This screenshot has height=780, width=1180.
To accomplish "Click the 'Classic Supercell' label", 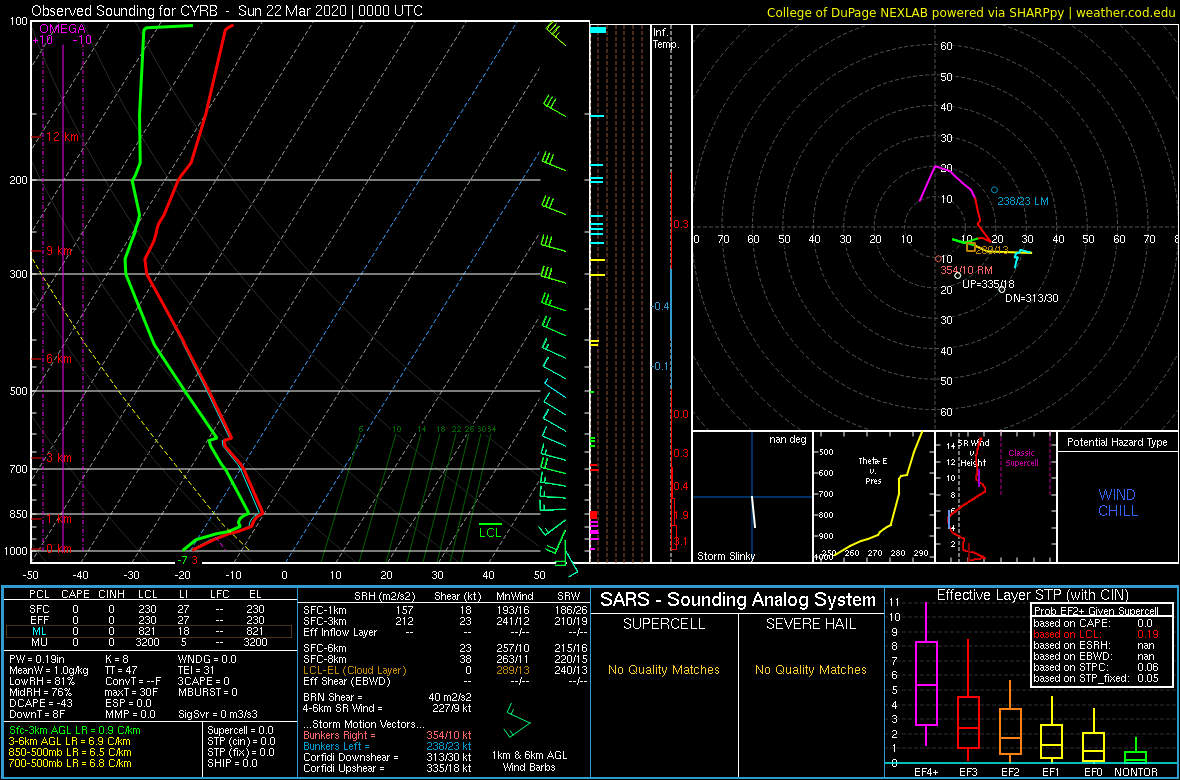I will click(1023, 458).
